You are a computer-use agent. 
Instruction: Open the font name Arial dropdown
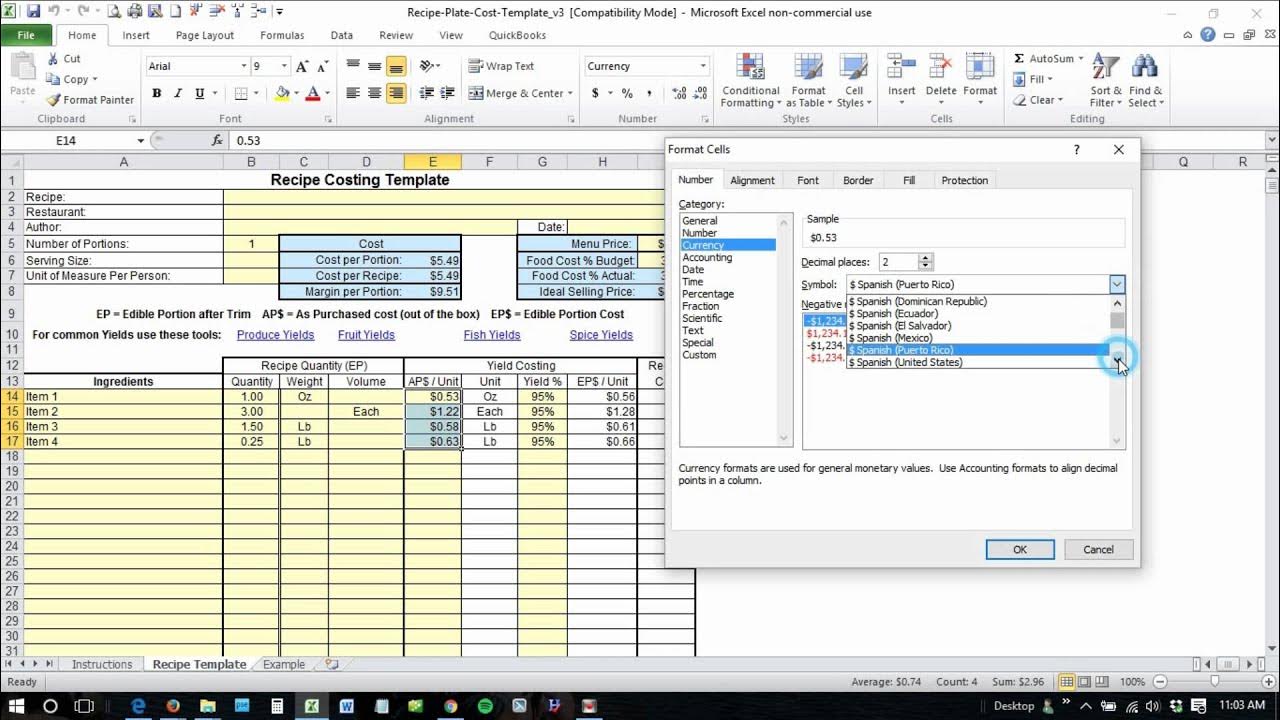click(x=243, y=66)
